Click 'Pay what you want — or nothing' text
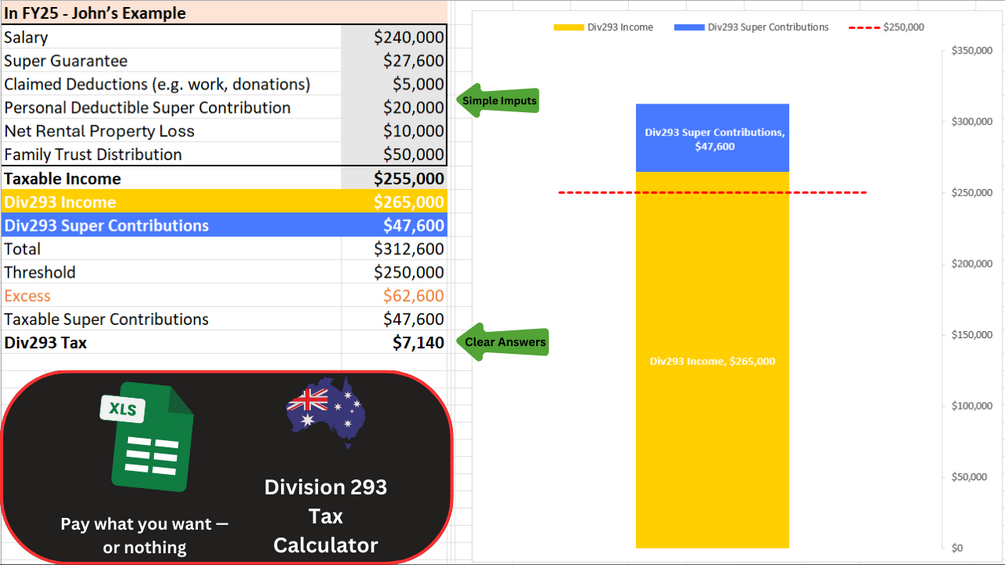1005x565 pixels. point(144,535)
